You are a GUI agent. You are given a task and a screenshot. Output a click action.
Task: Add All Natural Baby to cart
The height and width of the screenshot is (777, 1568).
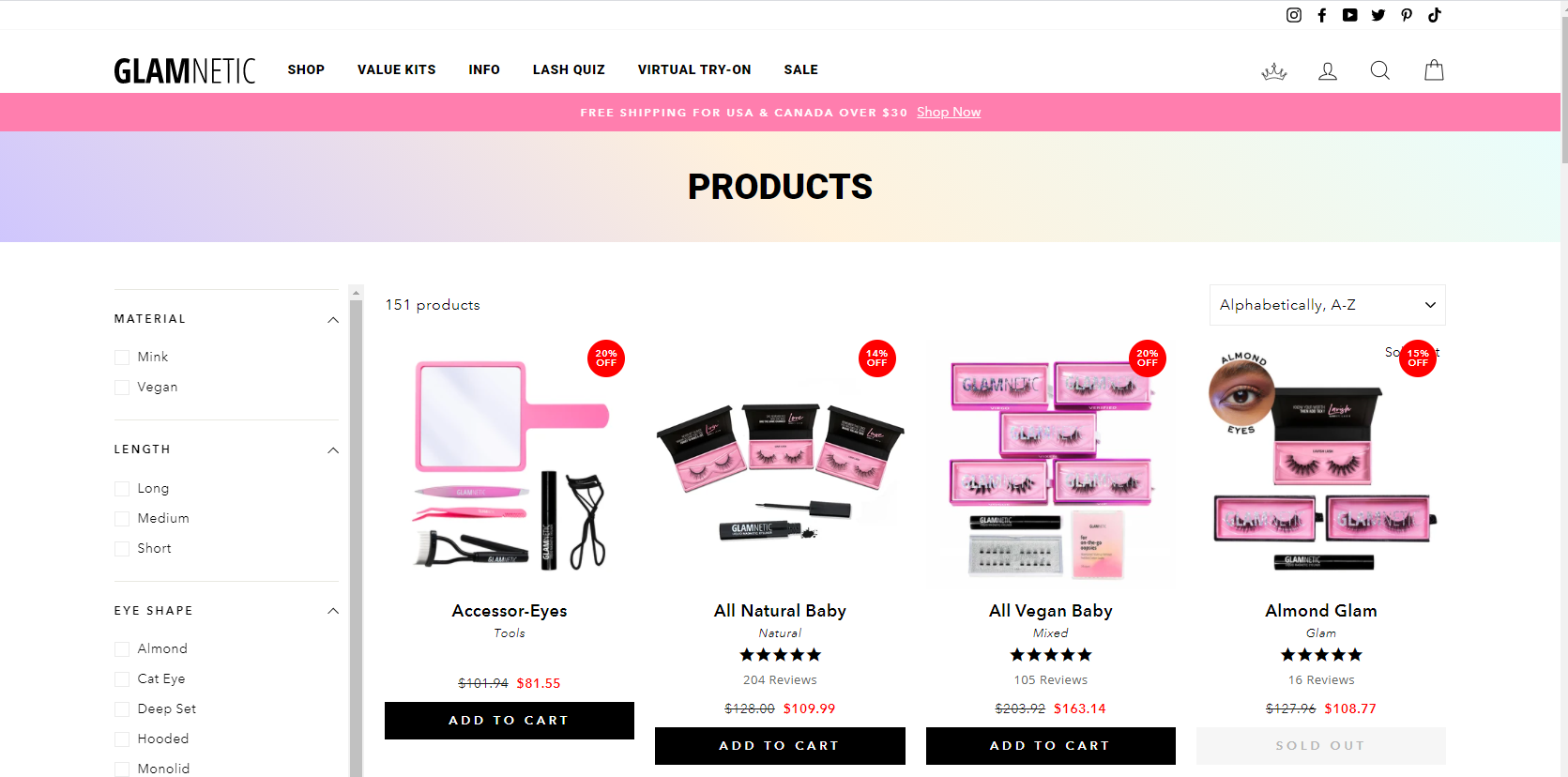(x=780, y=746)
